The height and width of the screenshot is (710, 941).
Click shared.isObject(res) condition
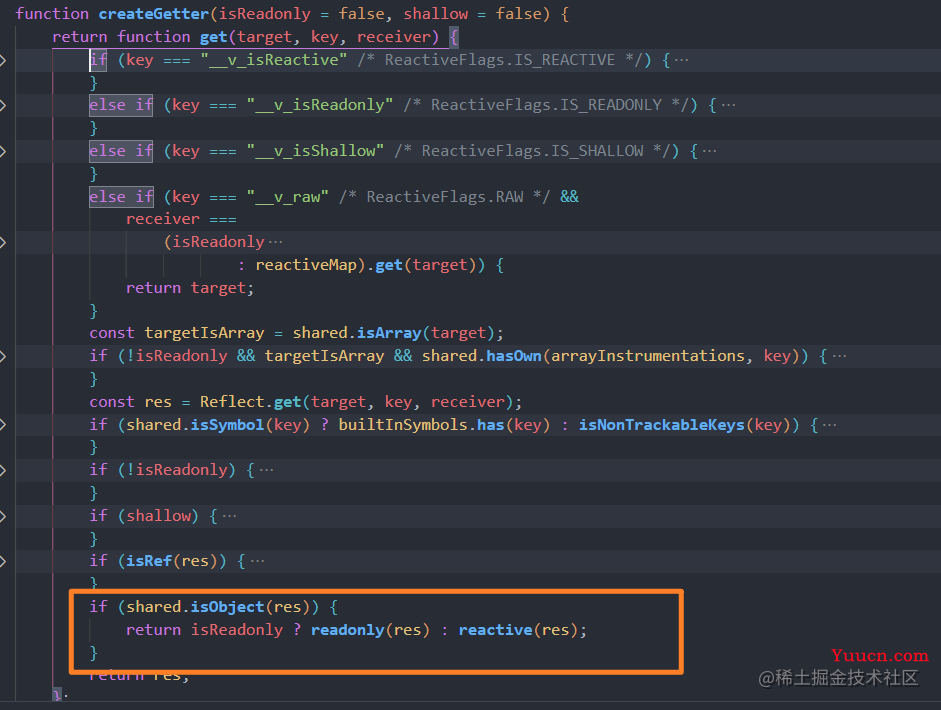(x=223, y=607)
